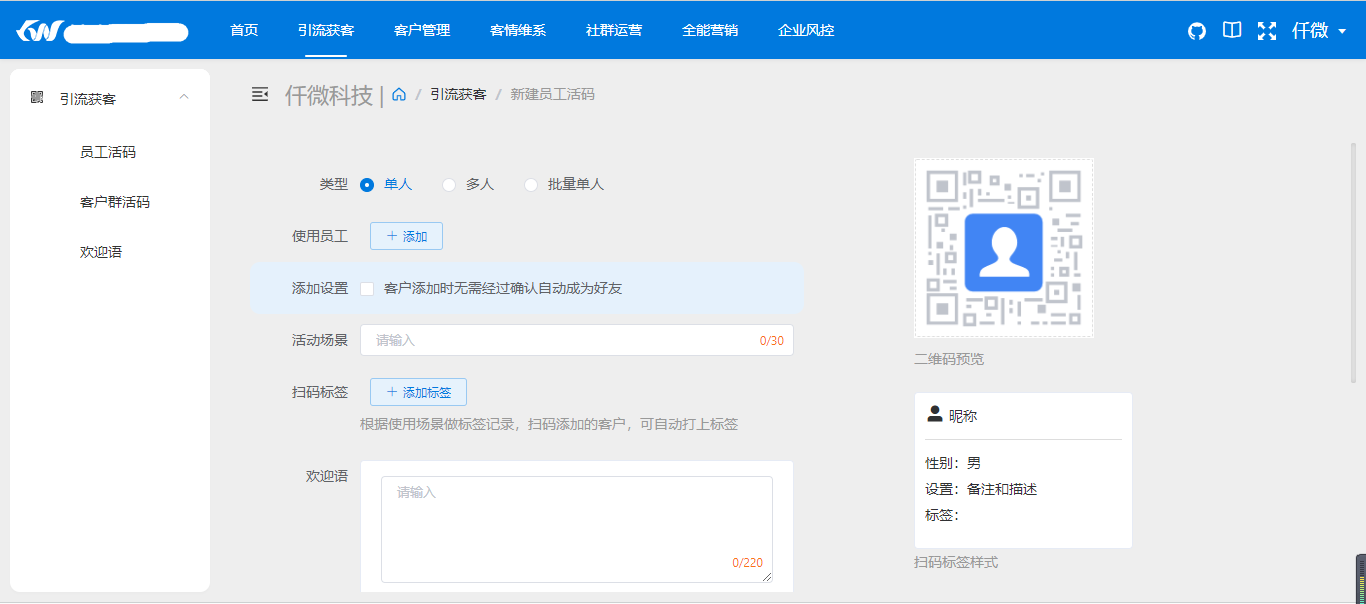The width and height of the screenshot is (1366, 604).
Task: Click the 标签： line in card
Action: 942,515
